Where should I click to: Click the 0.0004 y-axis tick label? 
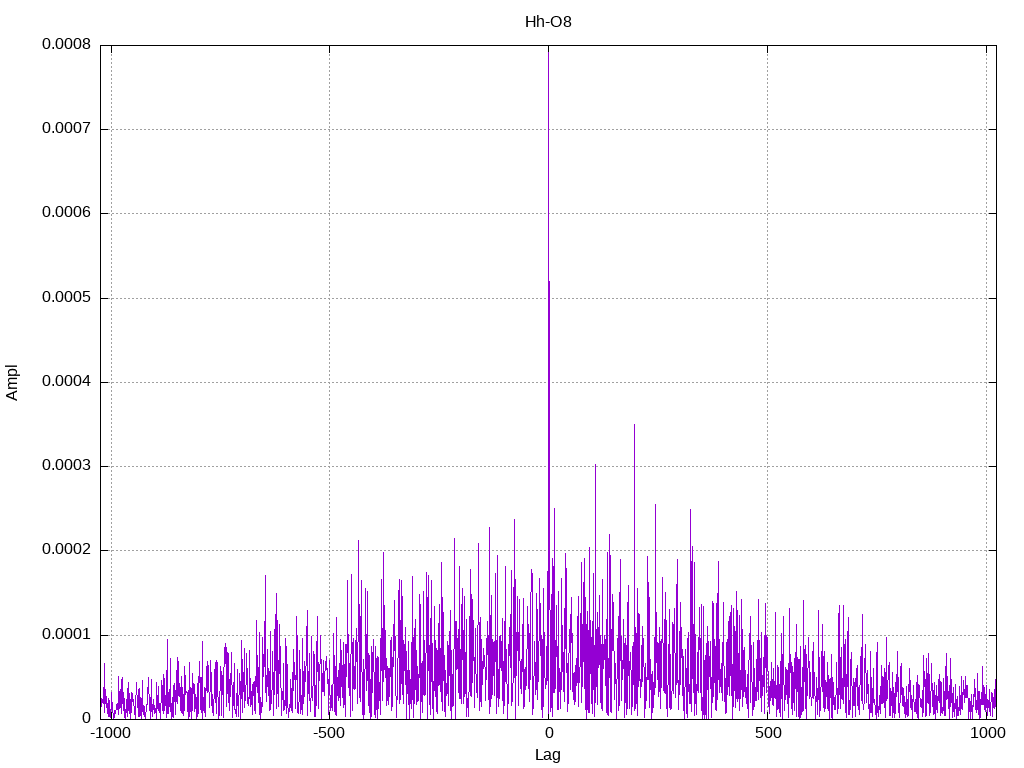click(x=66, y=382)
